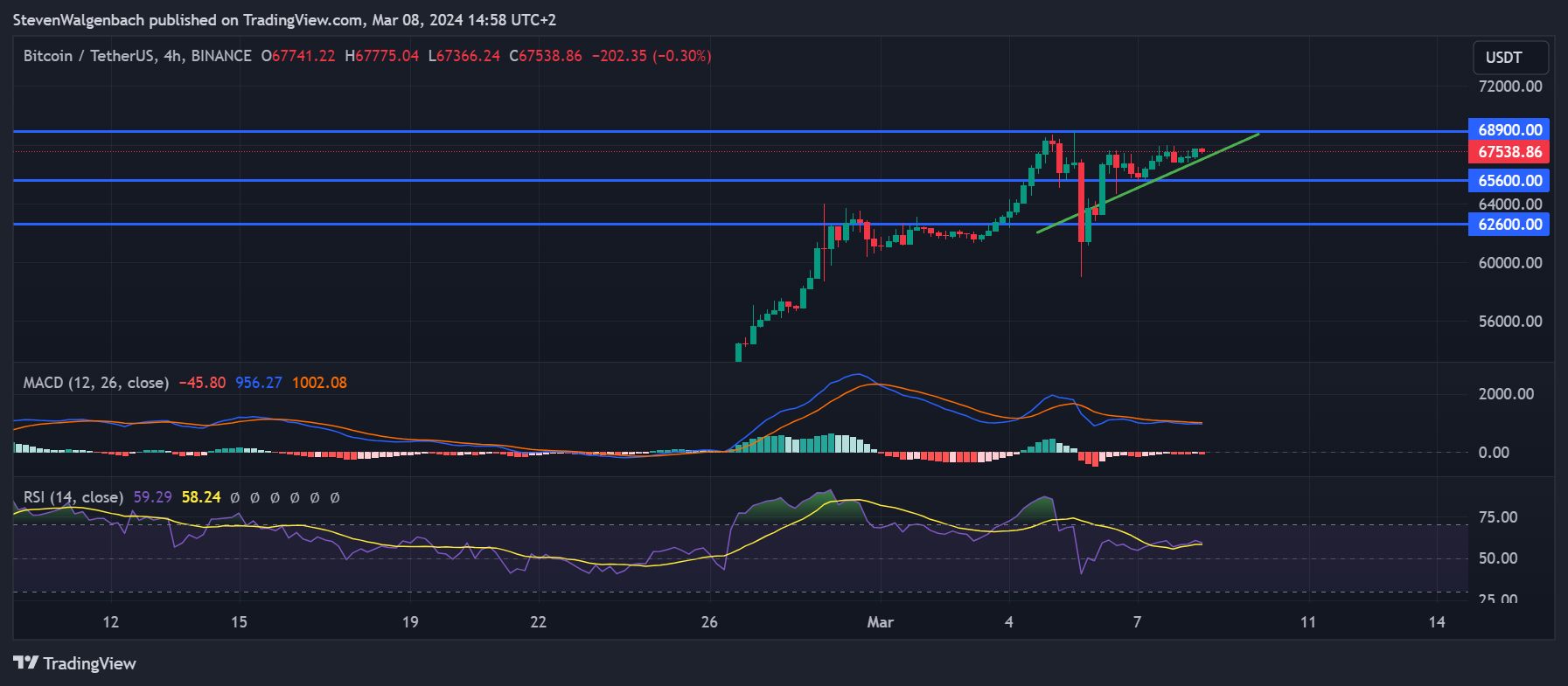Viewport: 1568px width, 686px height.
Task: Click date 11 on time axis
Action: (1308, 622)
